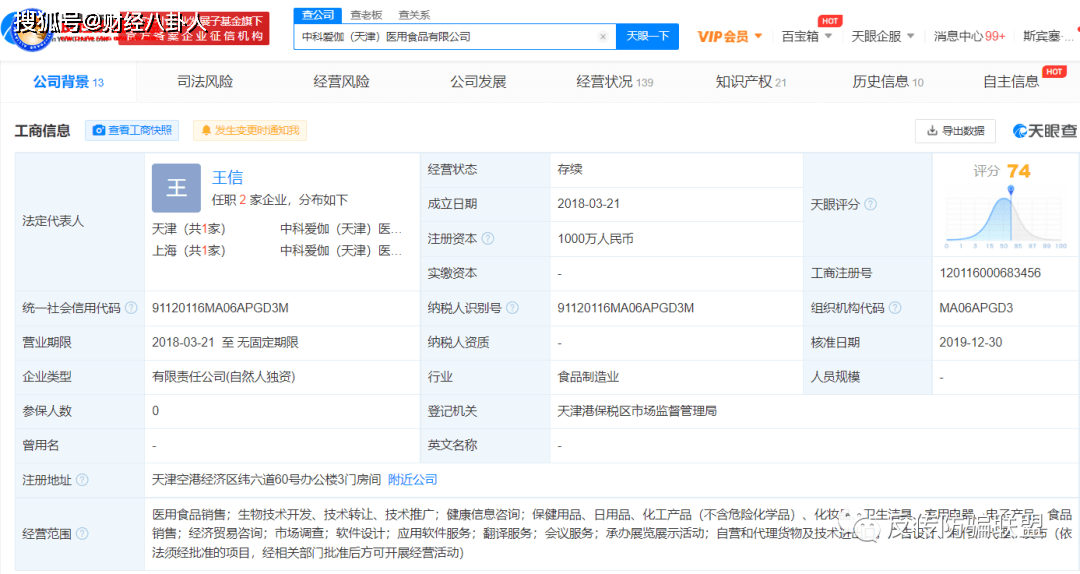This screenshot has height=574, width=1080.
Task: Click the 天眼查 logo at right
Action: 1045,131
